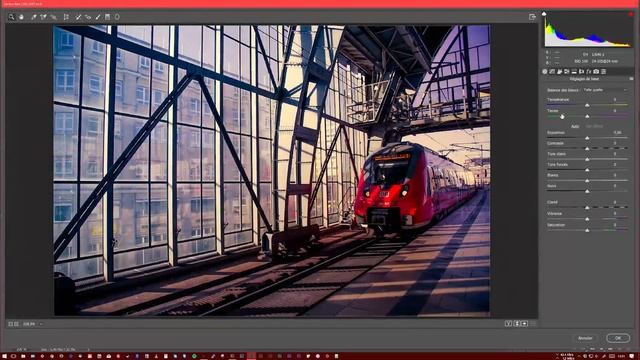
Task: Click the Exposition slider handle
Action: point(587,138)
